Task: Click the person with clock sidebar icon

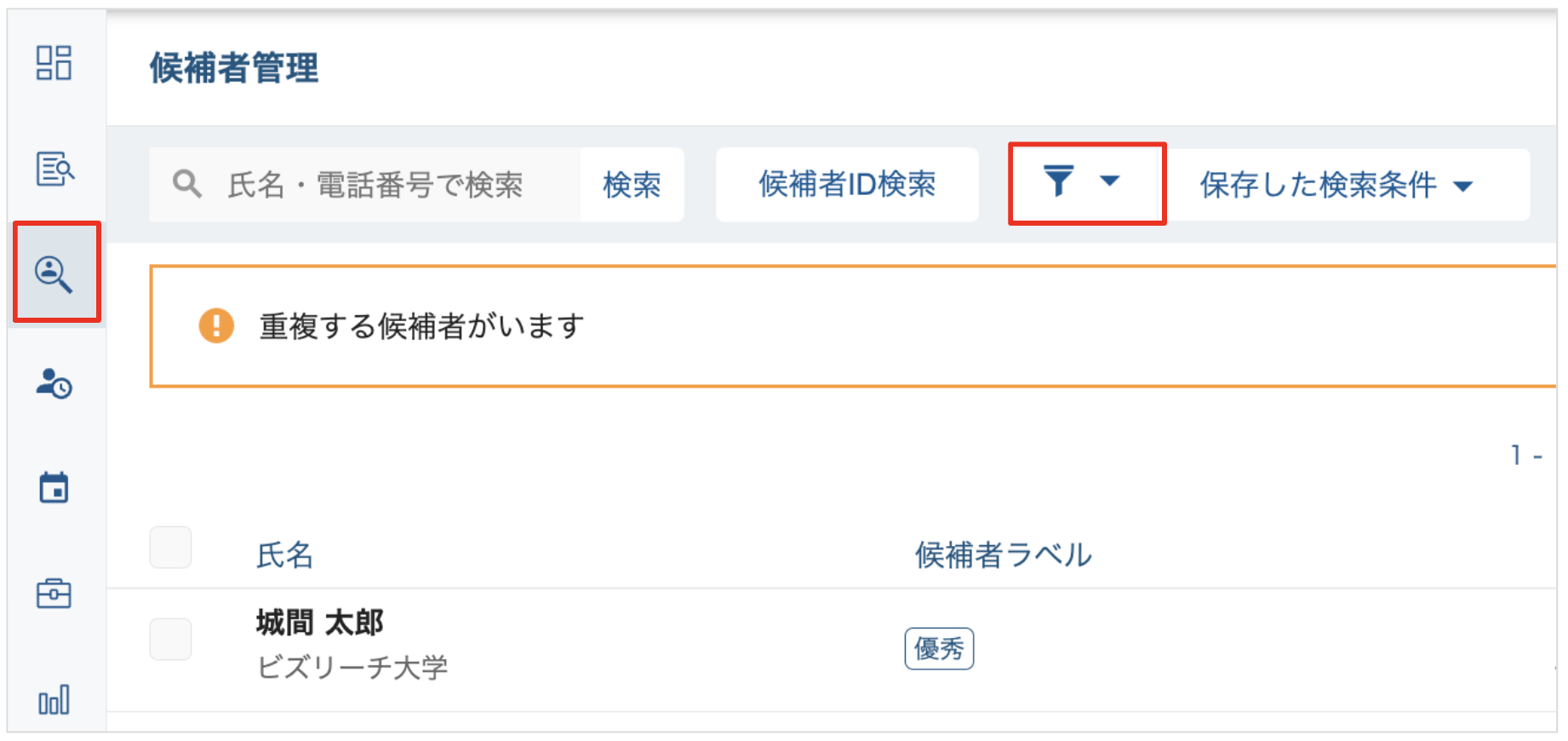Action: (x=54, y=383)
